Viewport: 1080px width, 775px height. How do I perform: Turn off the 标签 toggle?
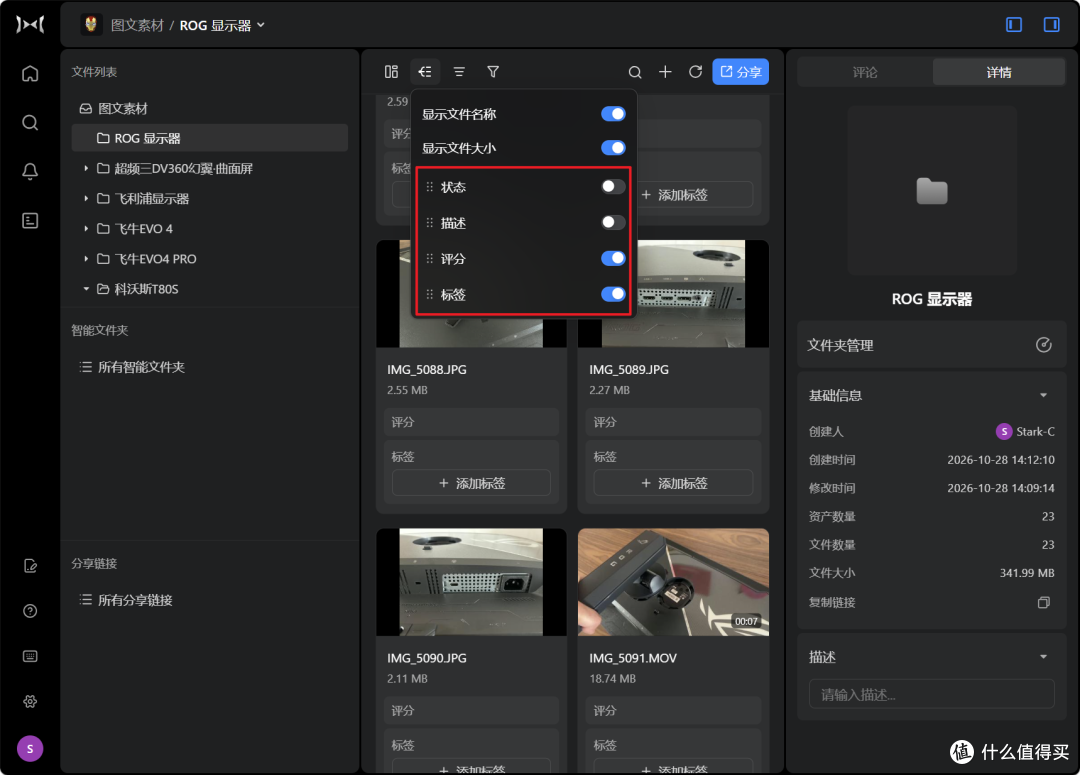(x=613, y=294)
